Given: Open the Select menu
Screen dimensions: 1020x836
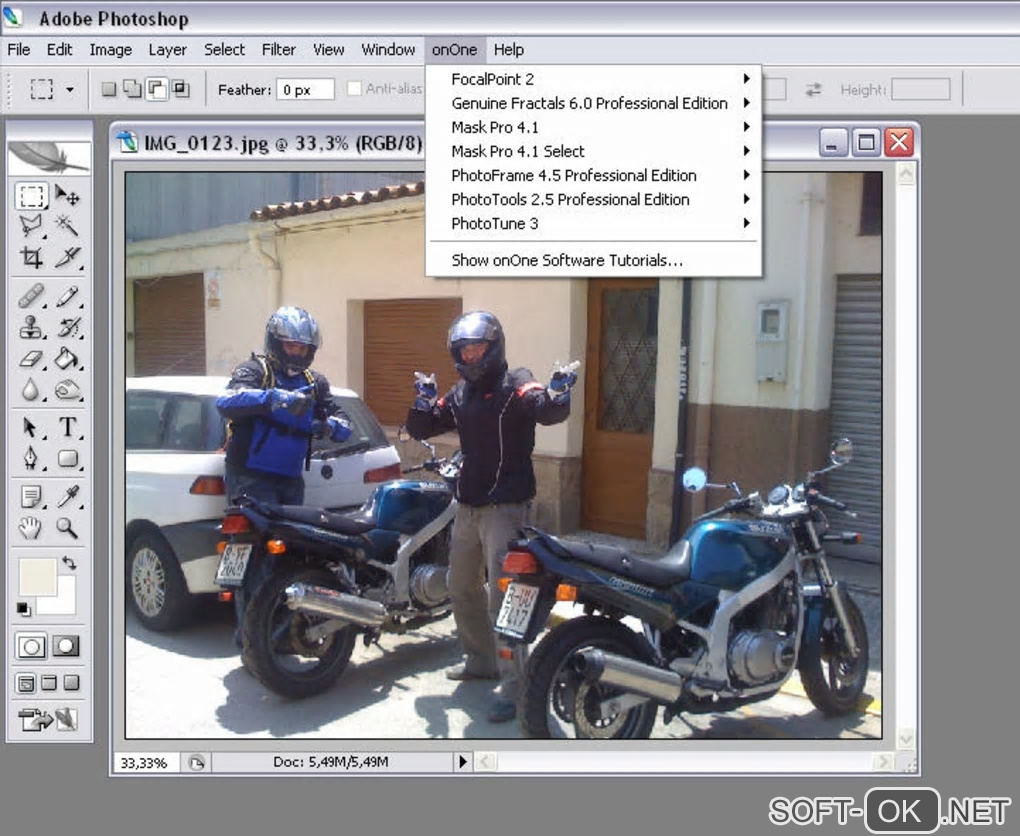Looking at the screenshot, I should click(x=224, y=49).
